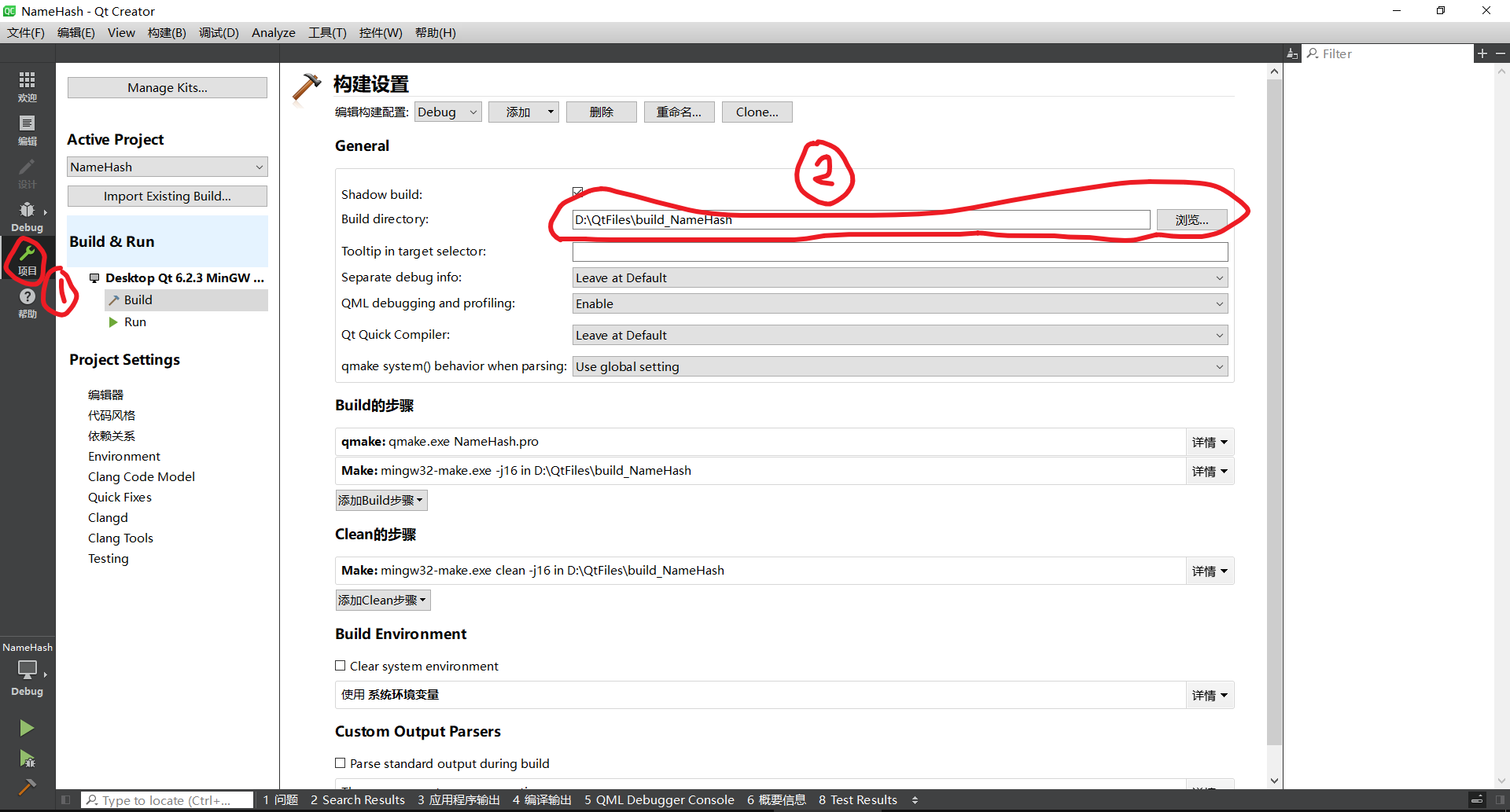Build project using the hammer icon
Viewport: 1510px width, 812px height.
pyautogui.click(x=28, y=786)
